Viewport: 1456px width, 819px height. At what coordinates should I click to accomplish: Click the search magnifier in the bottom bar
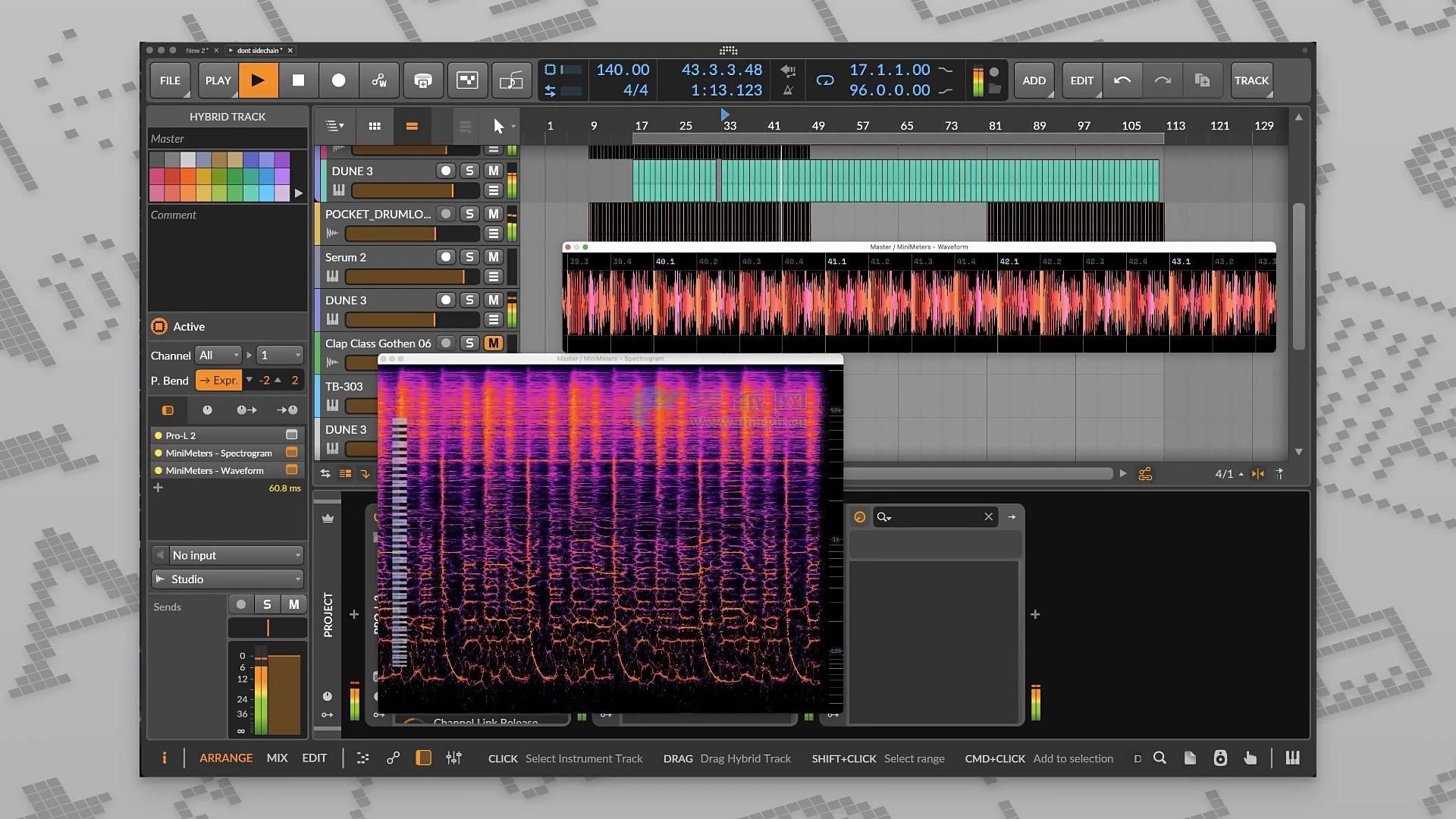click(1159, 758)
